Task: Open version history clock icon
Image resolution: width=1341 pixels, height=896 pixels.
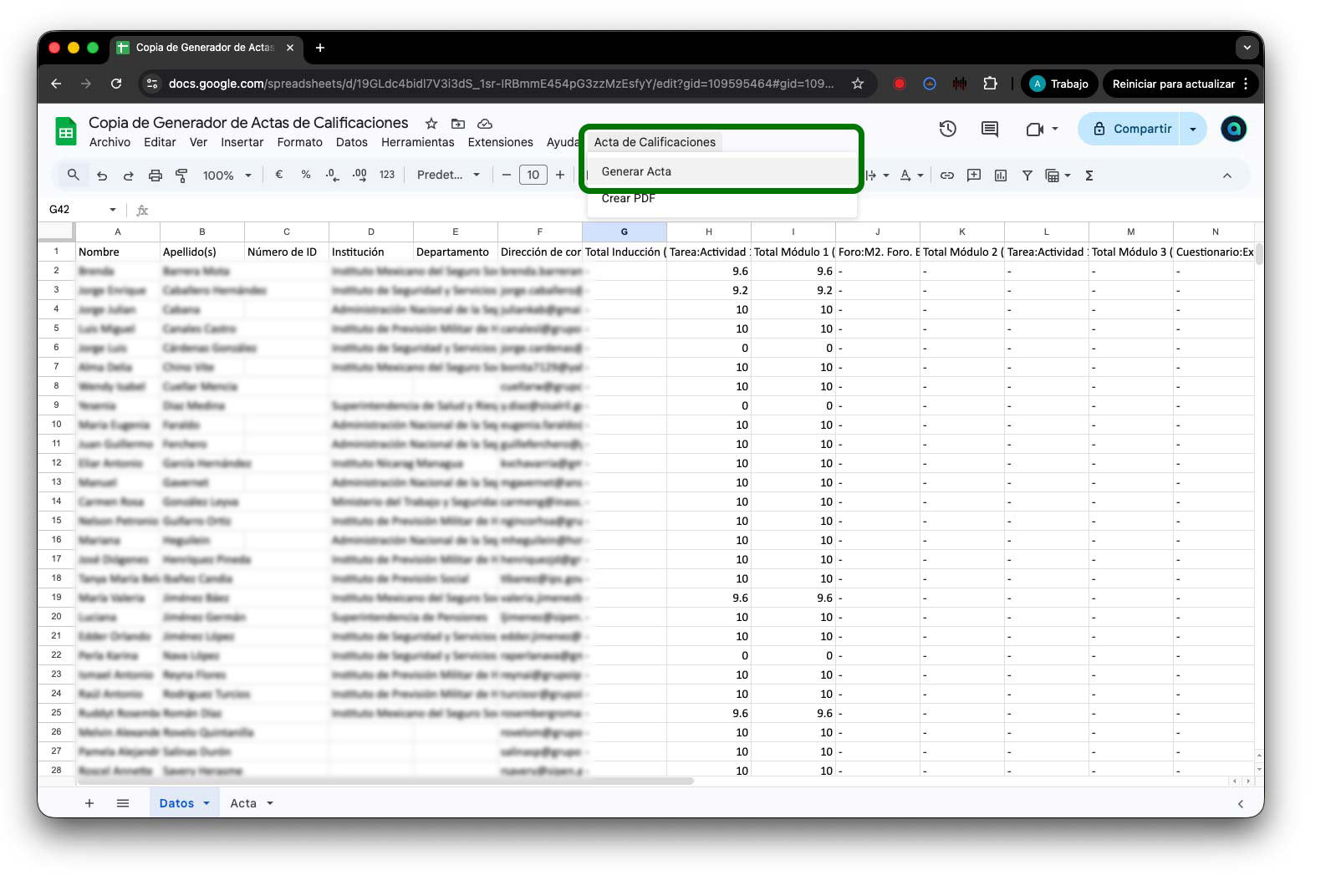Action: (947, 129)
